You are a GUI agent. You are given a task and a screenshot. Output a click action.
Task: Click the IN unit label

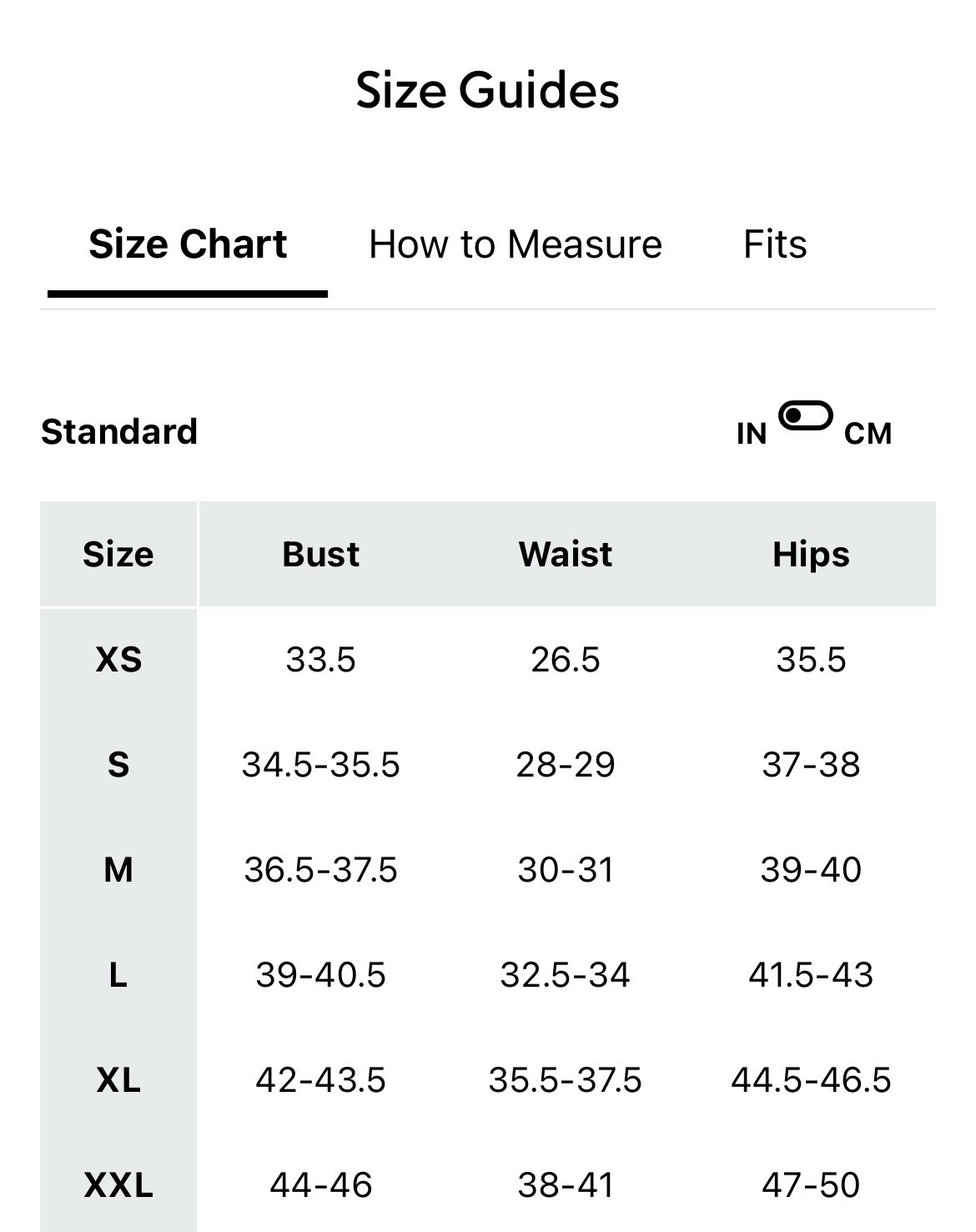(x=752, y=433)
